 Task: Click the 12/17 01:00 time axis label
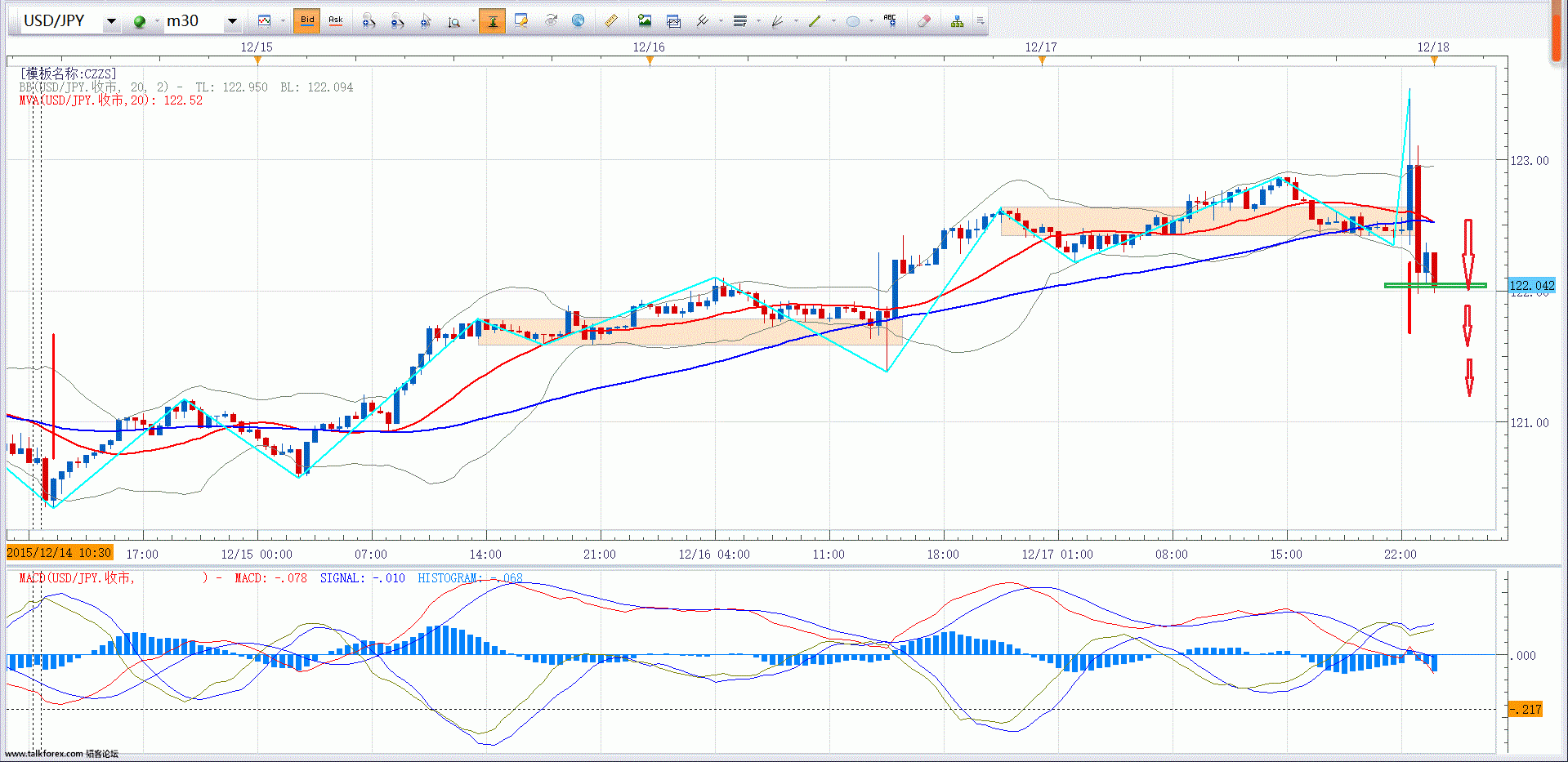[1057, 555]
